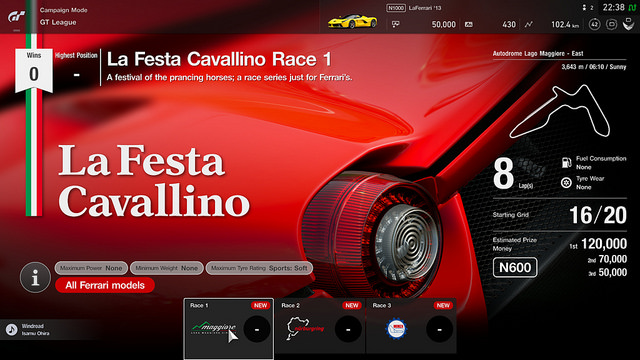Screen dimensions: 640x360
Task: Click the Maximum Power None pill
Action: click(x=91, y=268)
